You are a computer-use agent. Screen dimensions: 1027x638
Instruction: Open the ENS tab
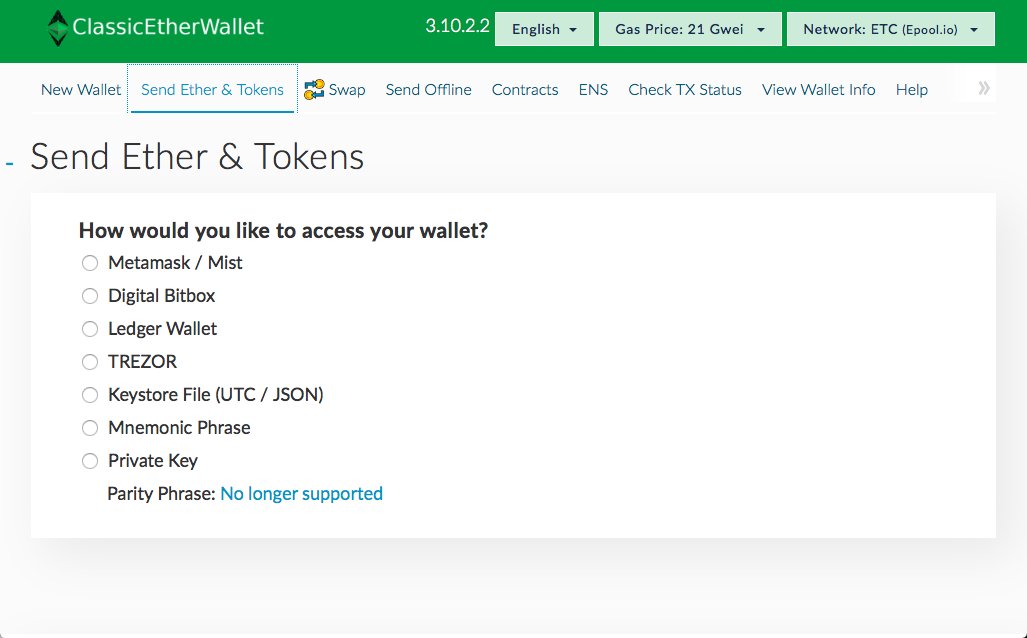click(x=593, y=89)
